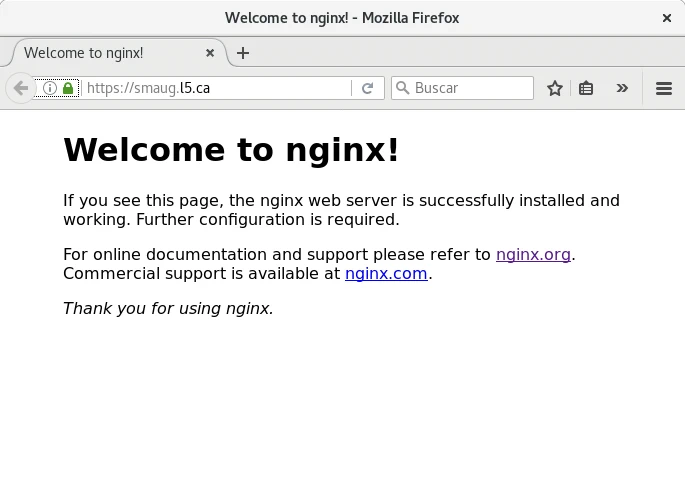Click the 'Welcome to nginx!' page heading
Viewport: 685px width, 480px height.
pos(231,150)
